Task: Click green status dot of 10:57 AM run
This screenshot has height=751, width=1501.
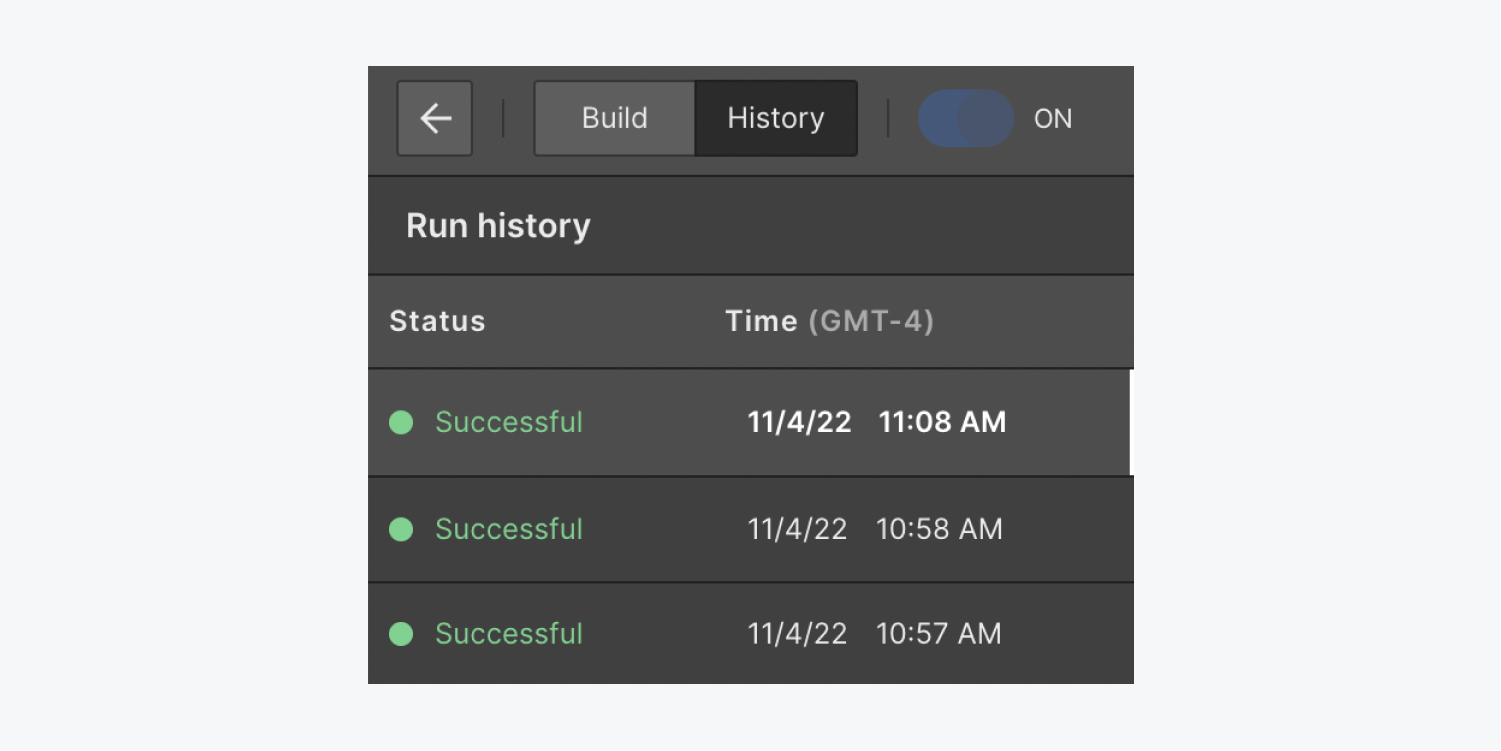Action: point(401,634)
